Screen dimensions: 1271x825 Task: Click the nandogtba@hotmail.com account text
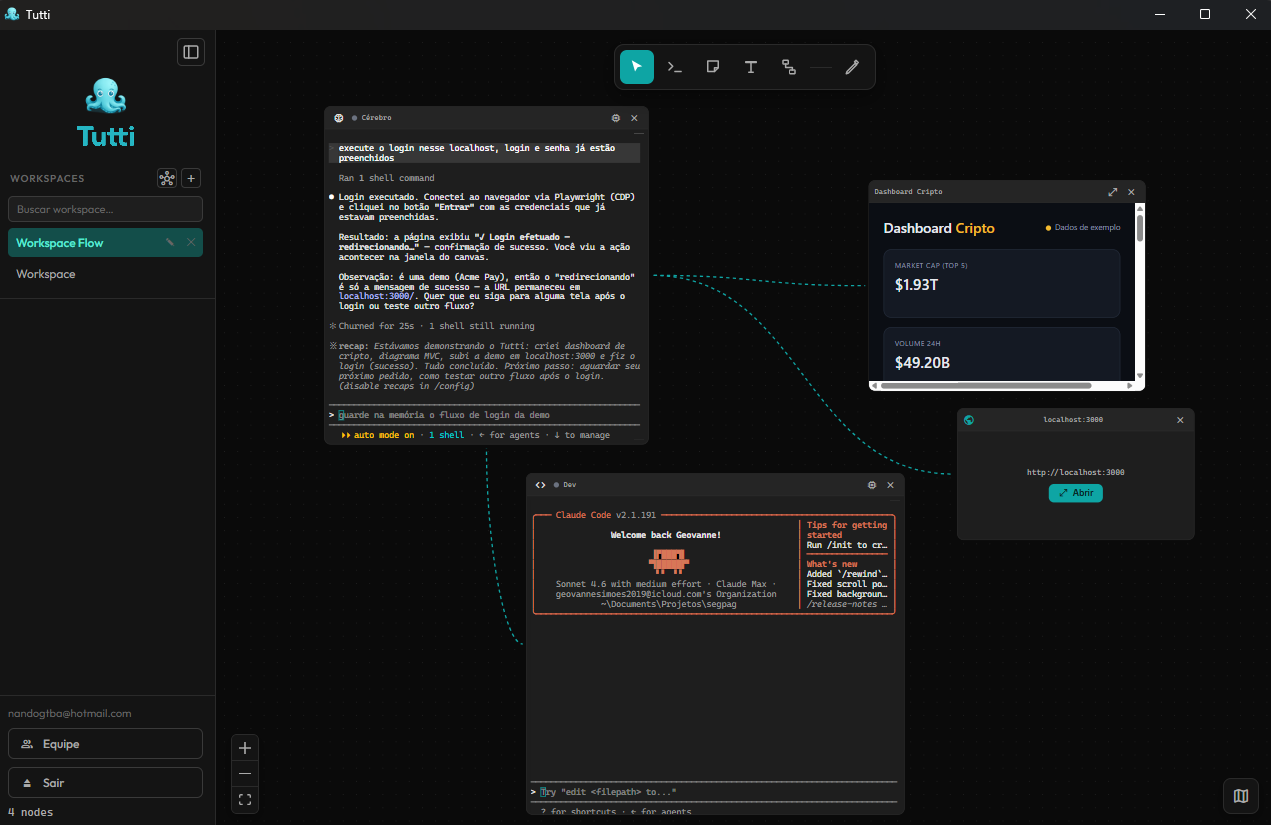click(70, 714)
